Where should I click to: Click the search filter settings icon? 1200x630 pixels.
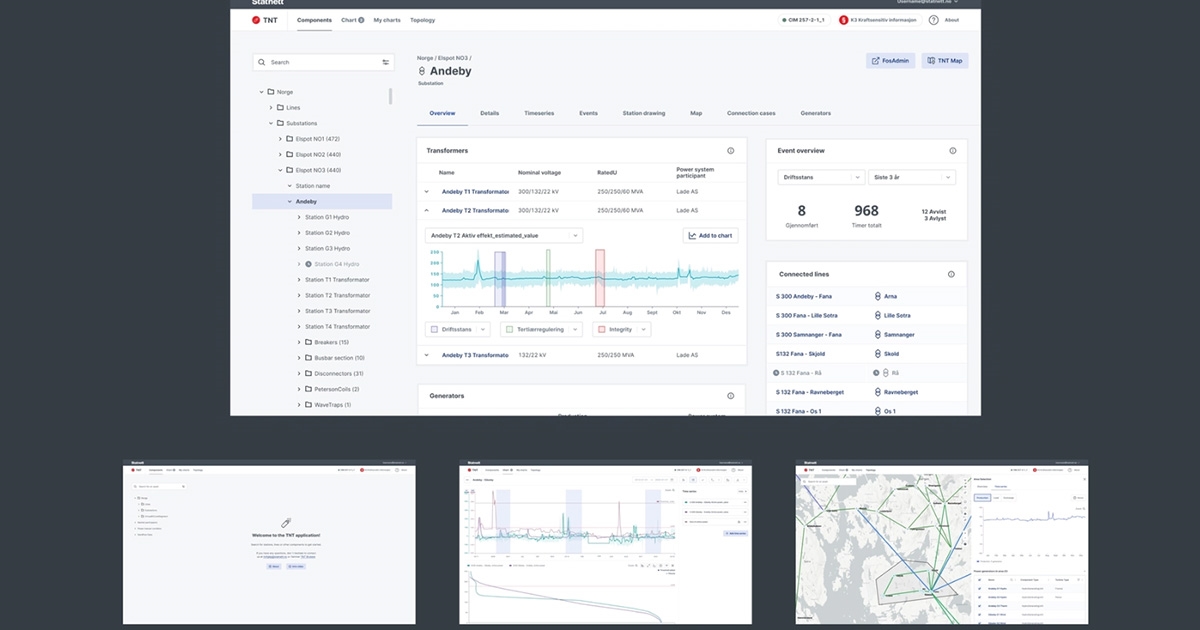(x=385, y=62)
